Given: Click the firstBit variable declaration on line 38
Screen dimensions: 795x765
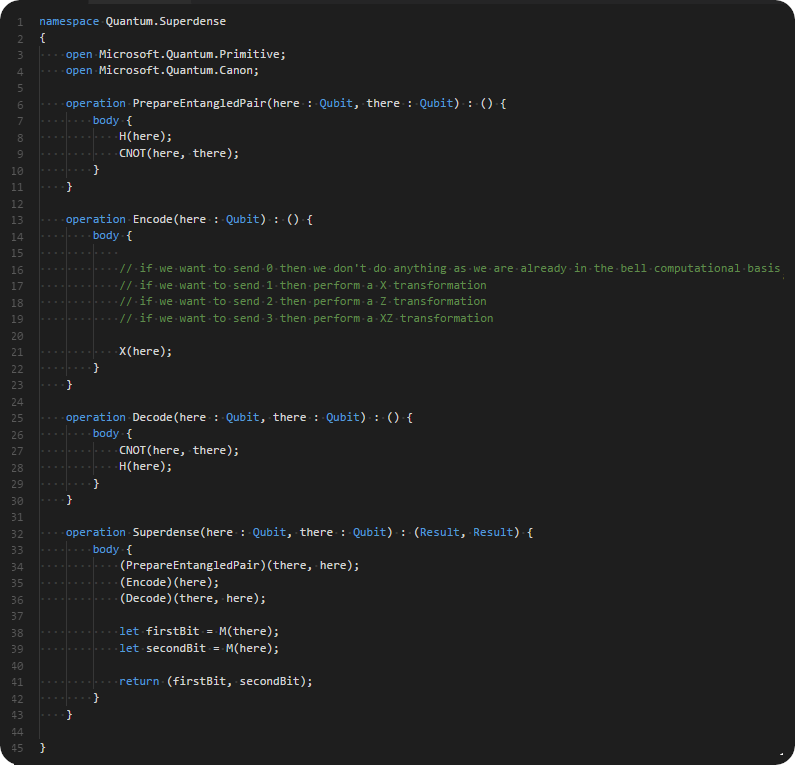Looking at the screenshot, I should [x=172, y=632].
